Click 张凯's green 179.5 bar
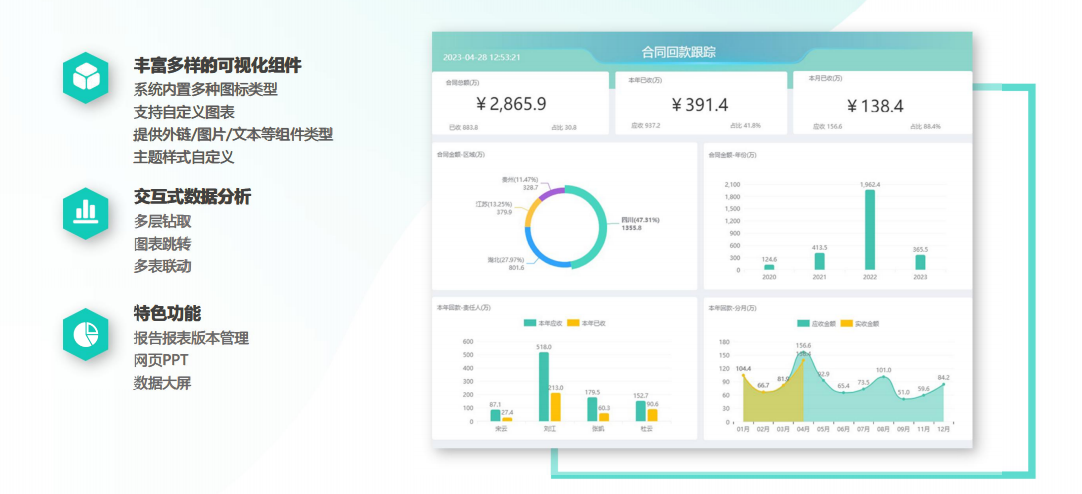 (592, 409)
